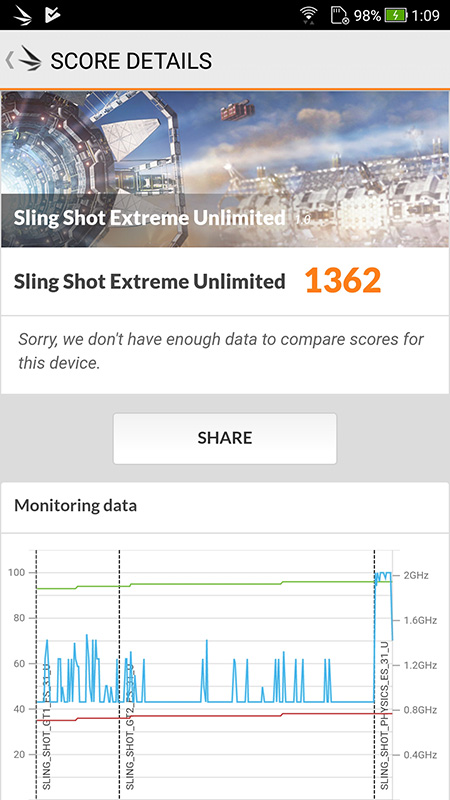Tap the 1:09 clock in status bar
The width and height of the screenshot is (450, 800).
coord(426,15)
